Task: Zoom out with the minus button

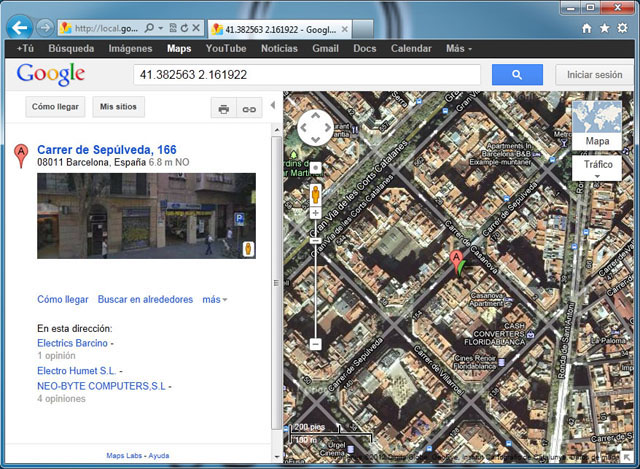Action: pos(316,344)
